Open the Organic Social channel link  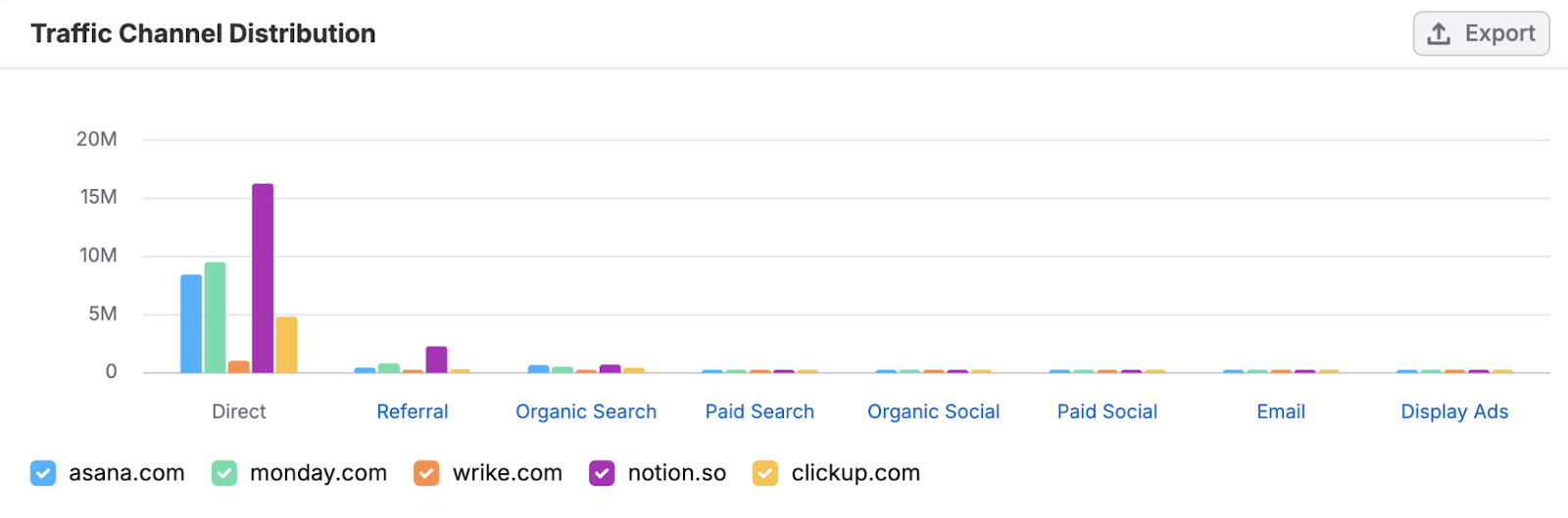(933, 412)
